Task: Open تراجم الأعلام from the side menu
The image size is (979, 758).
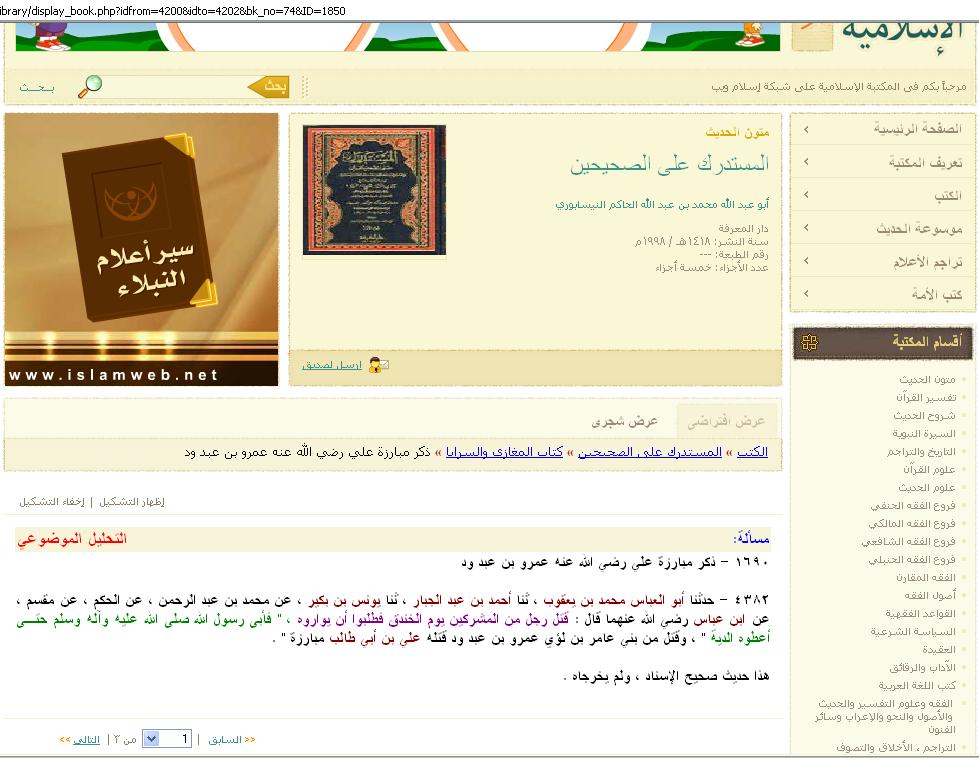Action: 927,262
